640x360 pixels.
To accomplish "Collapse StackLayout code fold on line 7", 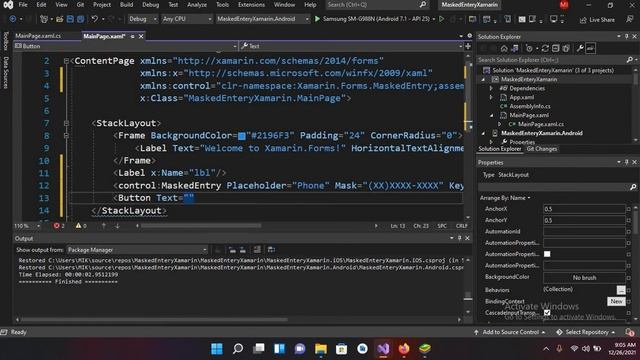I will 66,123.
